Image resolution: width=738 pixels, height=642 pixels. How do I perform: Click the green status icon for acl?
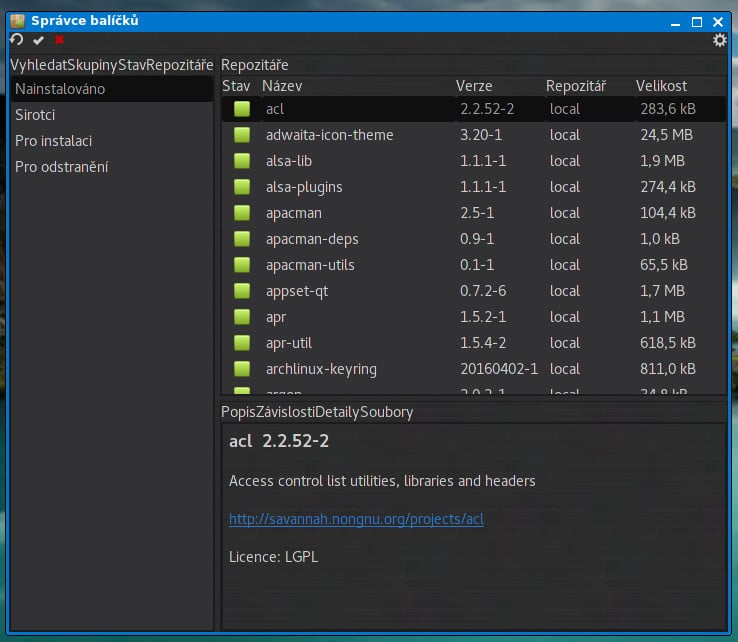pyautogui.click(x=242, y=109)
